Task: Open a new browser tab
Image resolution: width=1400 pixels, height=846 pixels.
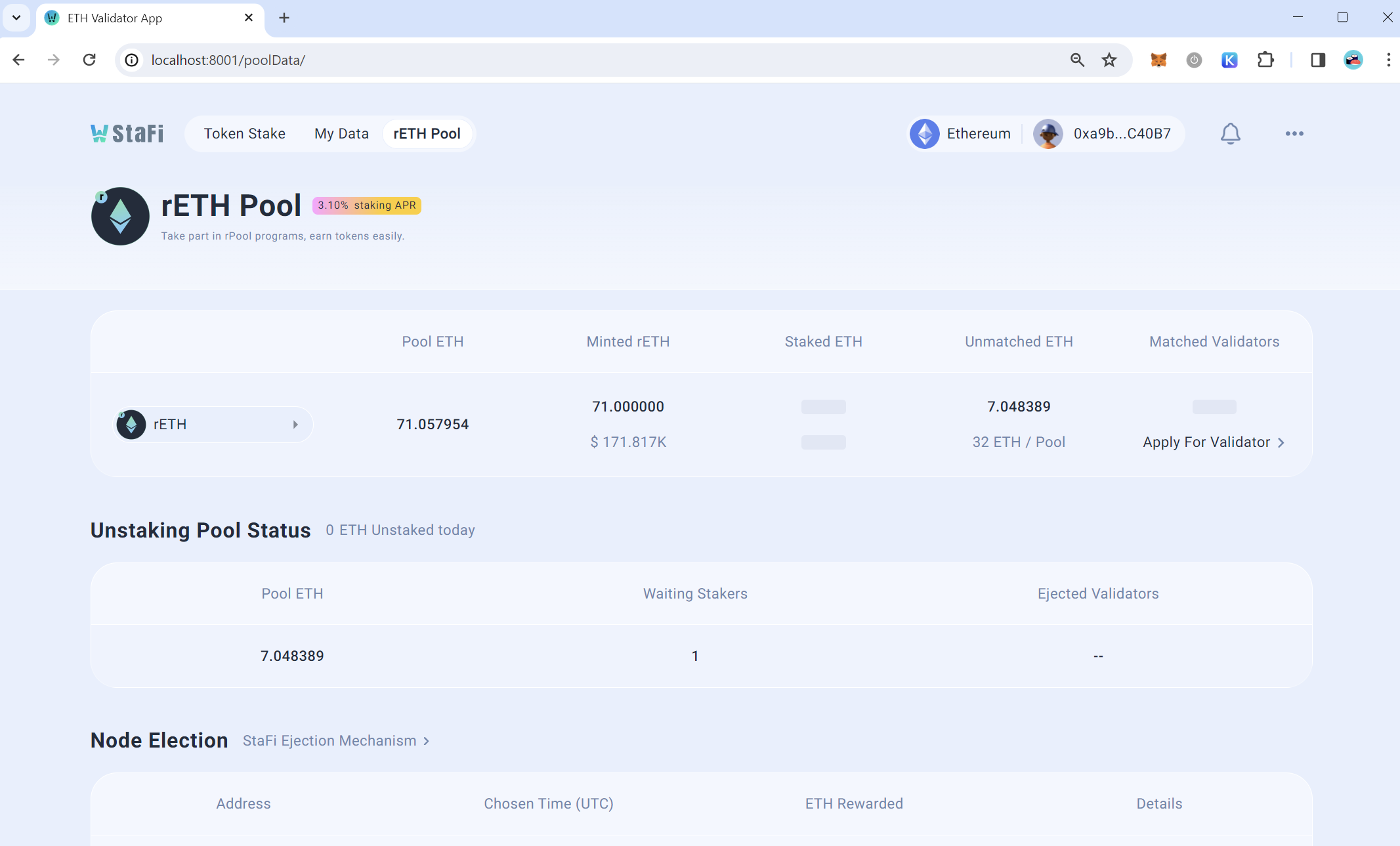Action: coord(284,18)
